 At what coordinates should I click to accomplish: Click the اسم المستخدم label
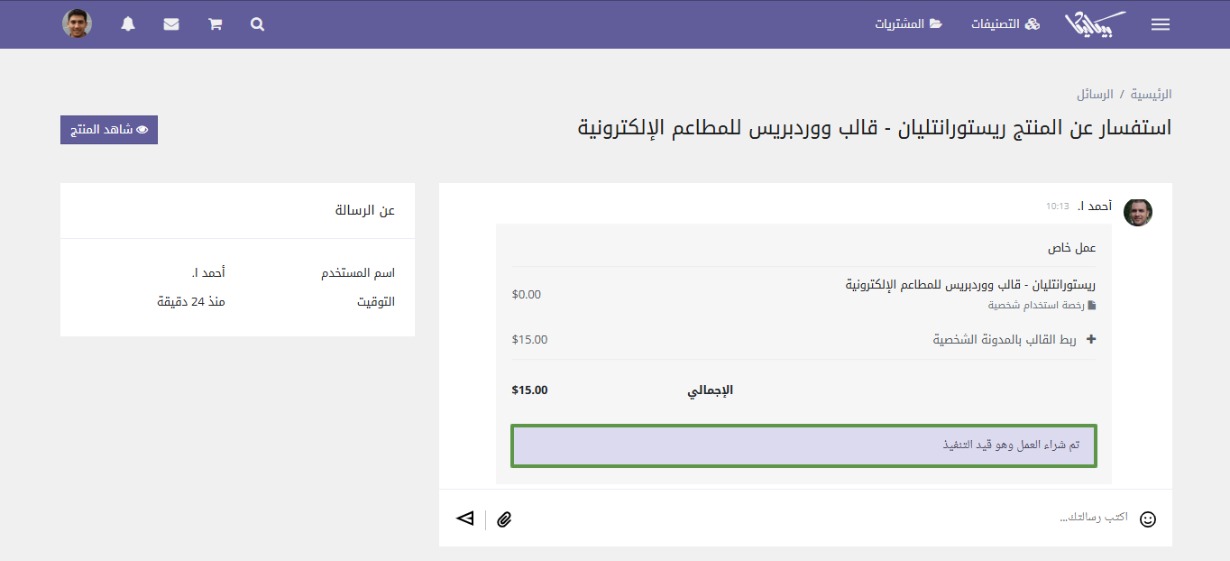pos(358,273)
